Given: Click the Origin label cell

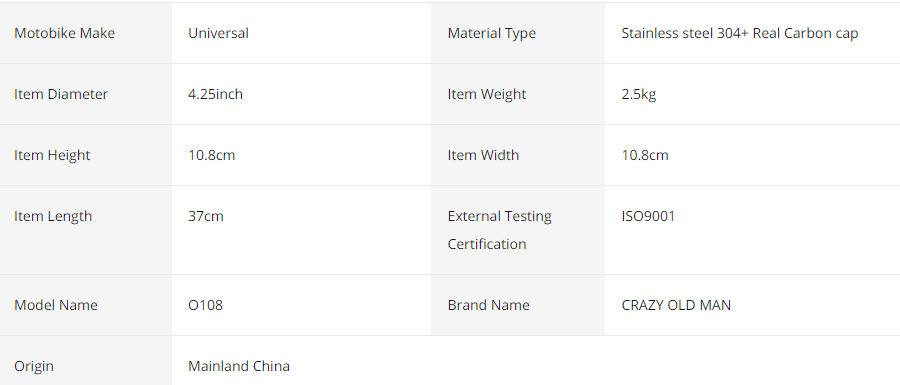Looking at the screenshot, I should coord(86,360).
